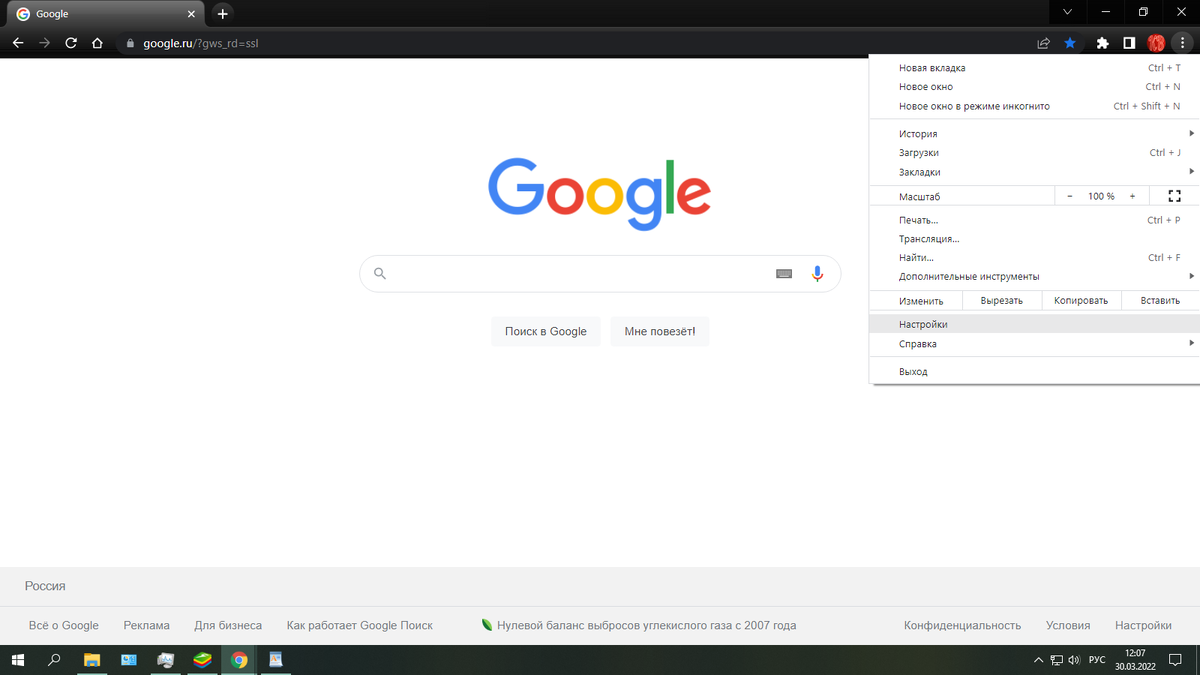Image resolution: width=1200 pixels, height=675 pixels.
Task: Start voice search with microphone icon
Action: [x=817, y=273]
